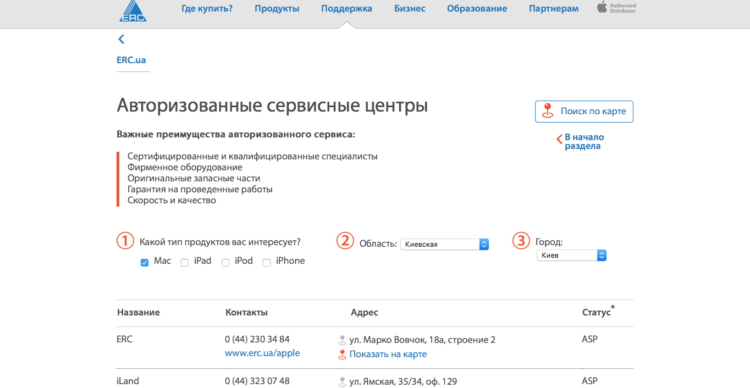This screenshot has height=388, width=750.
Task: Follow the В начало раздела link
Action: pos(584,142)
